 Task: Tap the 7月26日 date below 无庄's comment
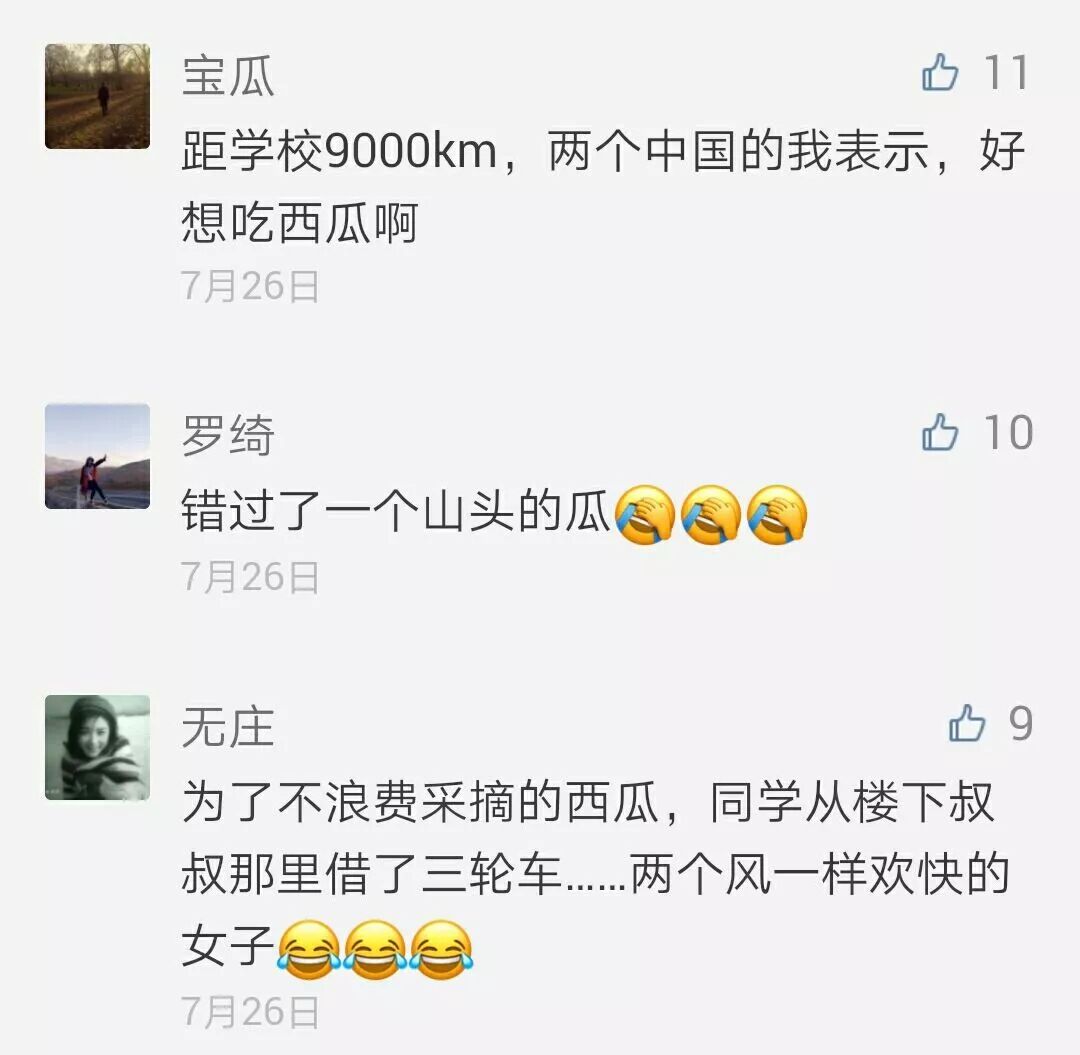click(250, 1012)
